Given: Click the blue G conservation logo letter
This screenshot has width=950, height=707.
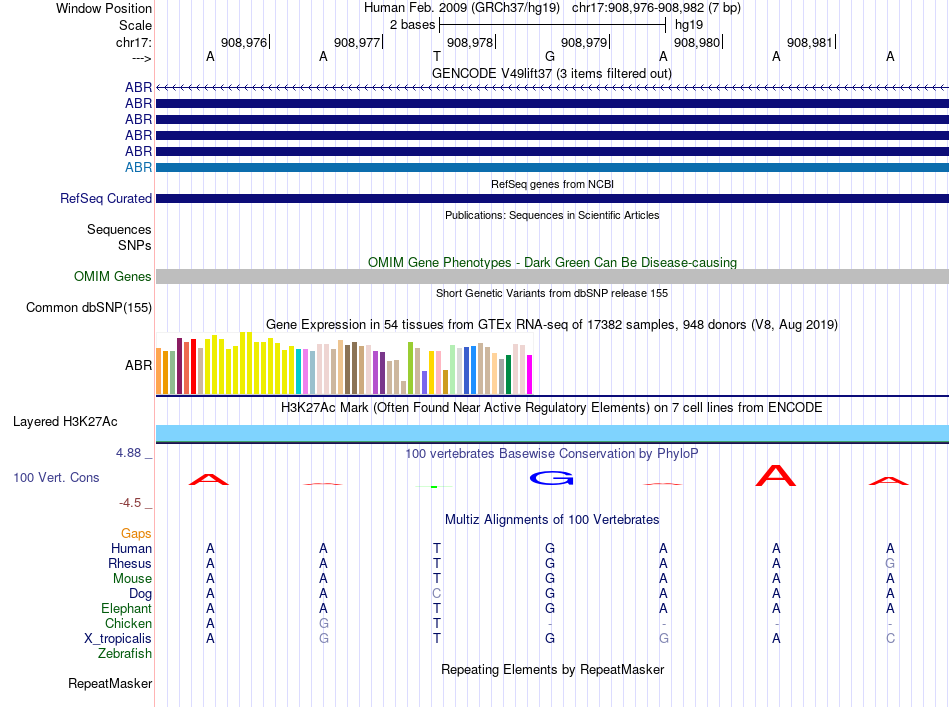Looking at the screenshot, I should coord(551,479).
